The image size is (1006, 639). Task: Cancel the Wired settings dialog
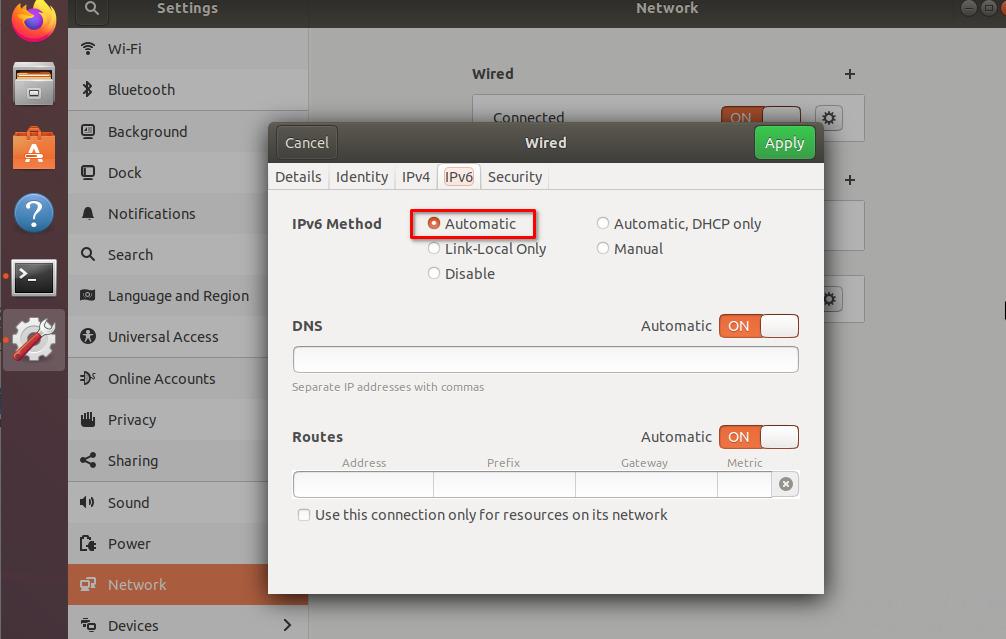(x=307, y=143)
